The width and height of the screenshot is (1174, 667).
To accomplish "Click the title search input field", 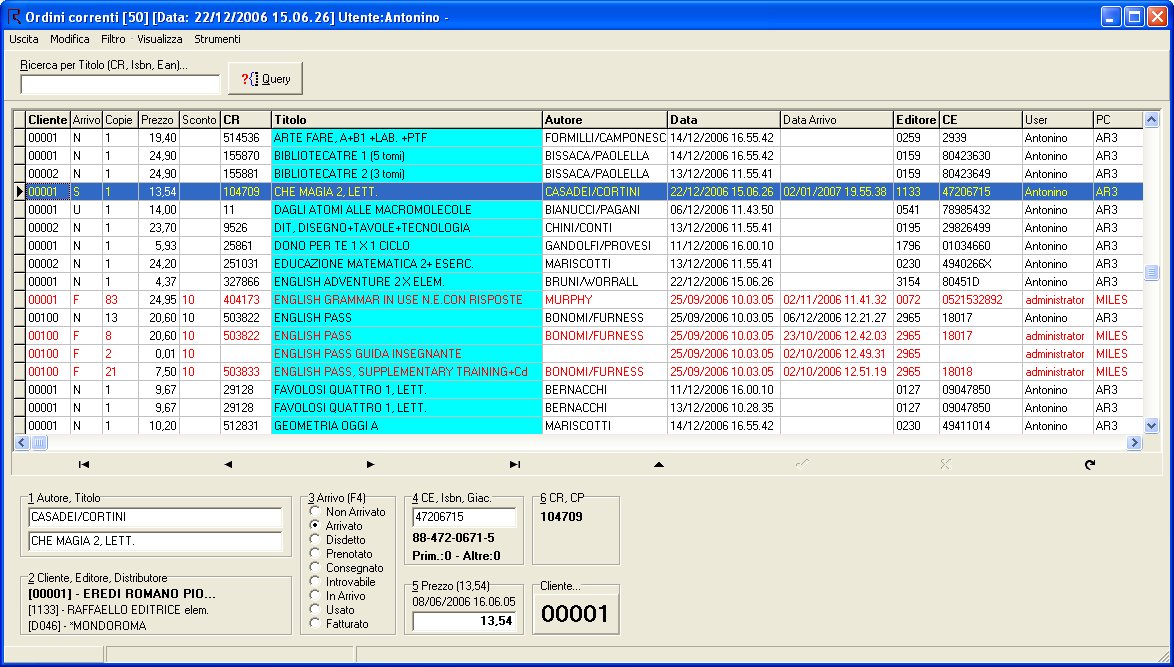I will tap(120, 85).
